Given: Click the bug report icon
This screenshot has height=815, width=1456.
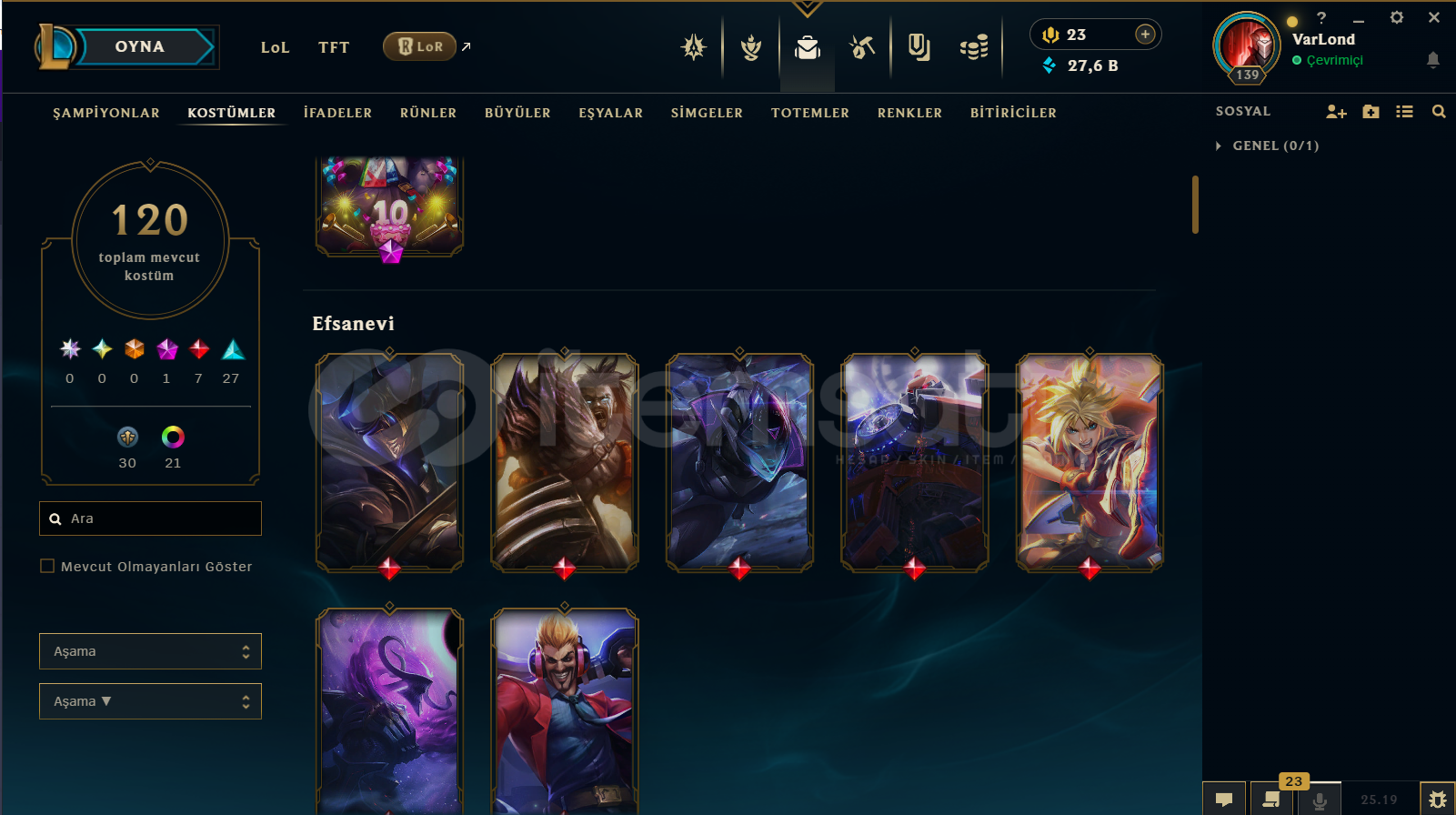Looking at the screenshot, I should coord(1437,800).
